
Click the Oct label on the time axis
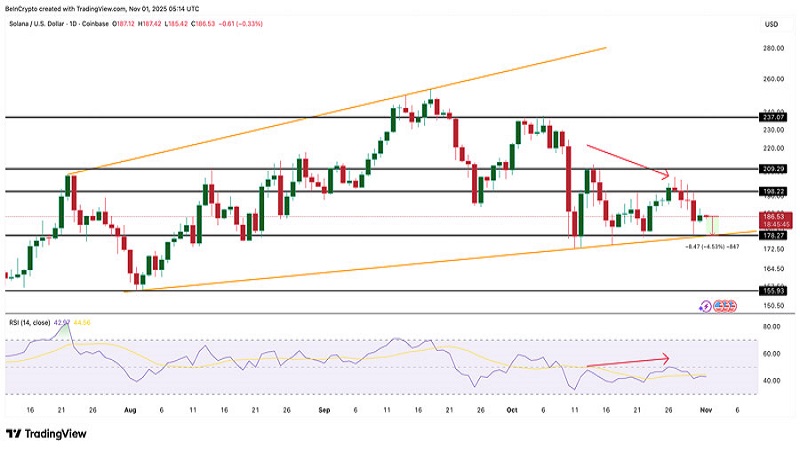point(513,411)
